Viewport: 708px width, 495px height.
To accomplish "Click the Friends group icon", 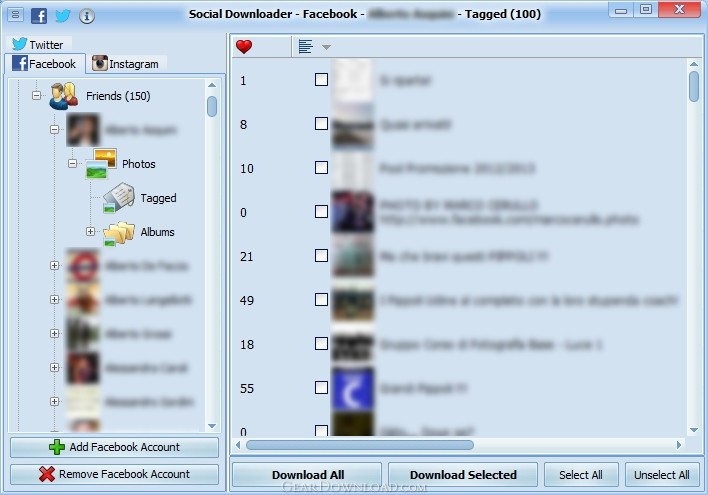I will (x=64, y=96).
